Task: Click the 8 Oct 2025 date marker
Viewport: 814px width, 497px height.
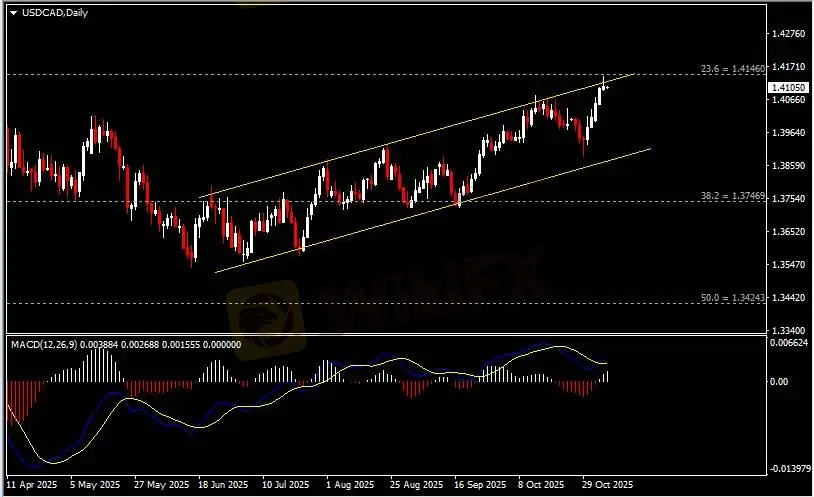Action: click(541, 485)
